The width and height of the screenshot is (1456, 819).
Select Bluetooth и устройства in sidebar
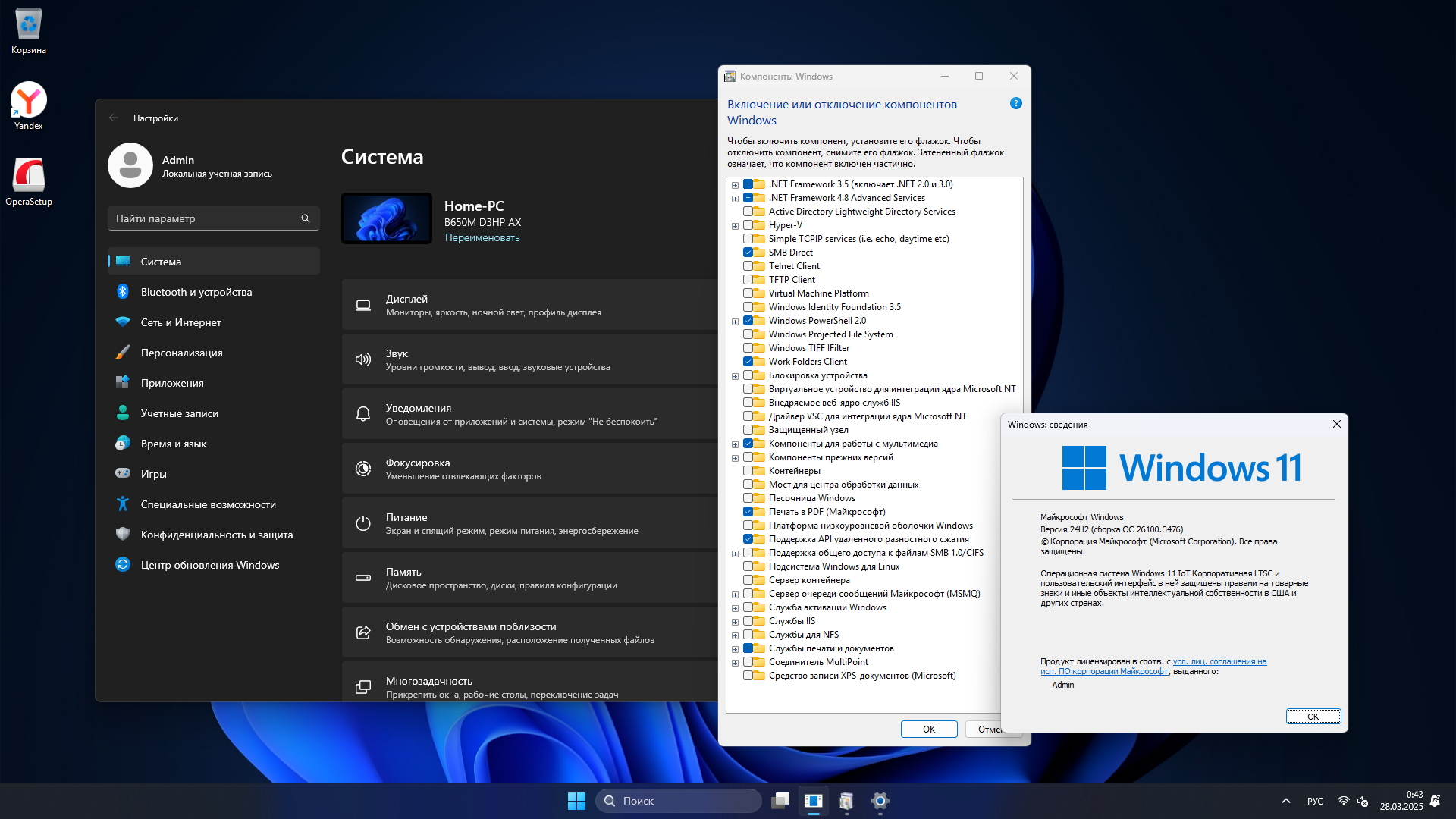tap(196, 292)
